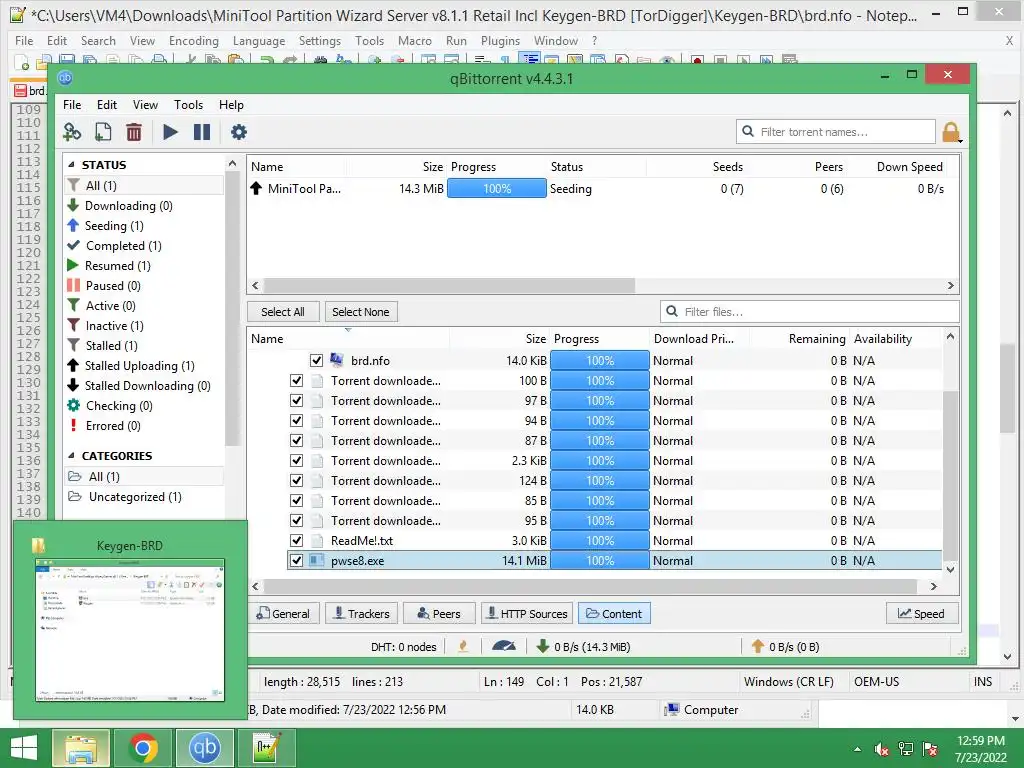Open Chrome from the taskbar
The image size is (1024, 768).
click(x=143, y=748)
